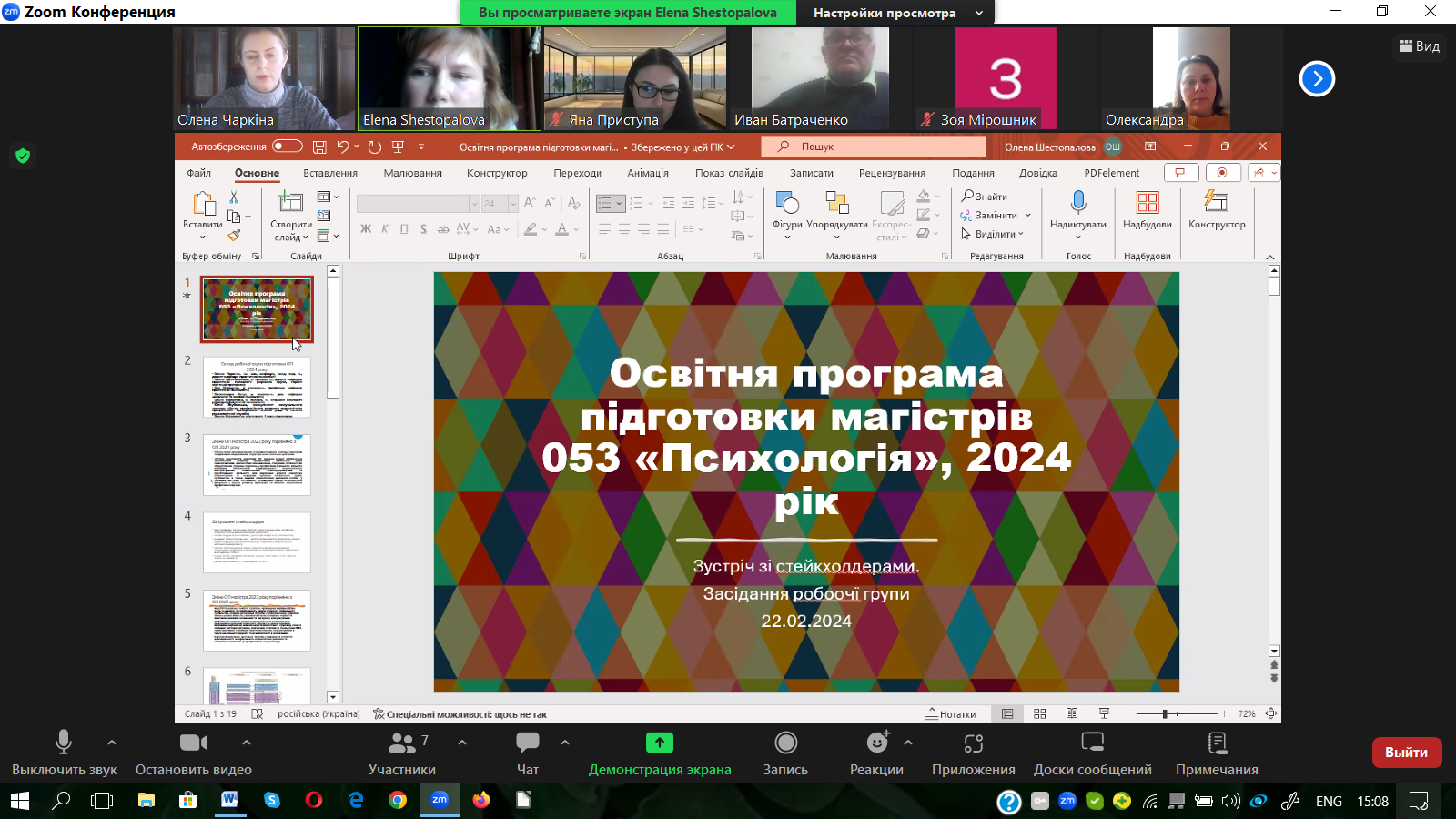Toggle text shadow S formatting

tap(424, 229)
